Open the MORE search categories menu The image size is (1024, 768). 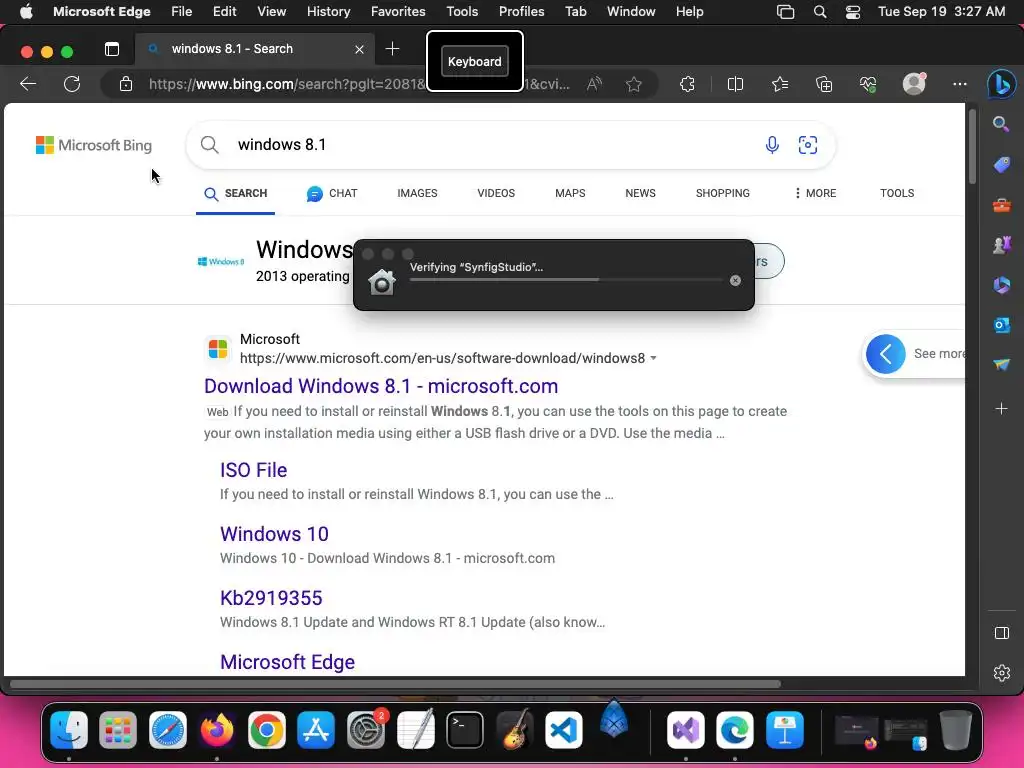(815, 193)
